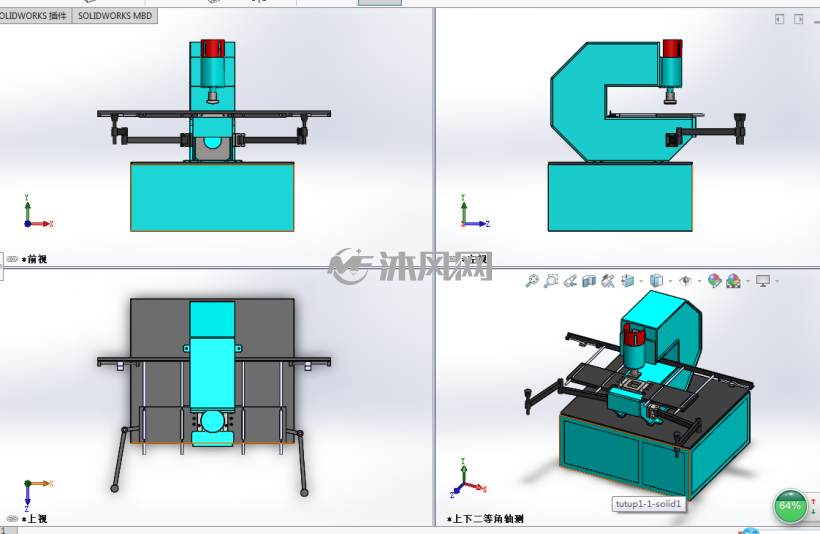
Task: Click the coordinate triad in top view
Action: point(38,495)
